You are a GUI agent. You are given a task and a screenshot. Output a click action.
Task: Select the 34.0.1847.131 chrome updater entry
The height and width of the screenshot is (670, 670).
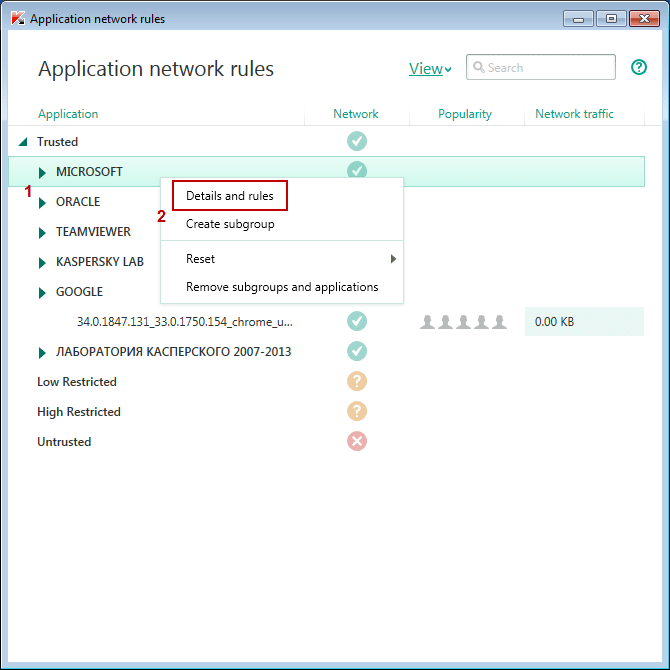pyautogui.click(x=185, y=322)
